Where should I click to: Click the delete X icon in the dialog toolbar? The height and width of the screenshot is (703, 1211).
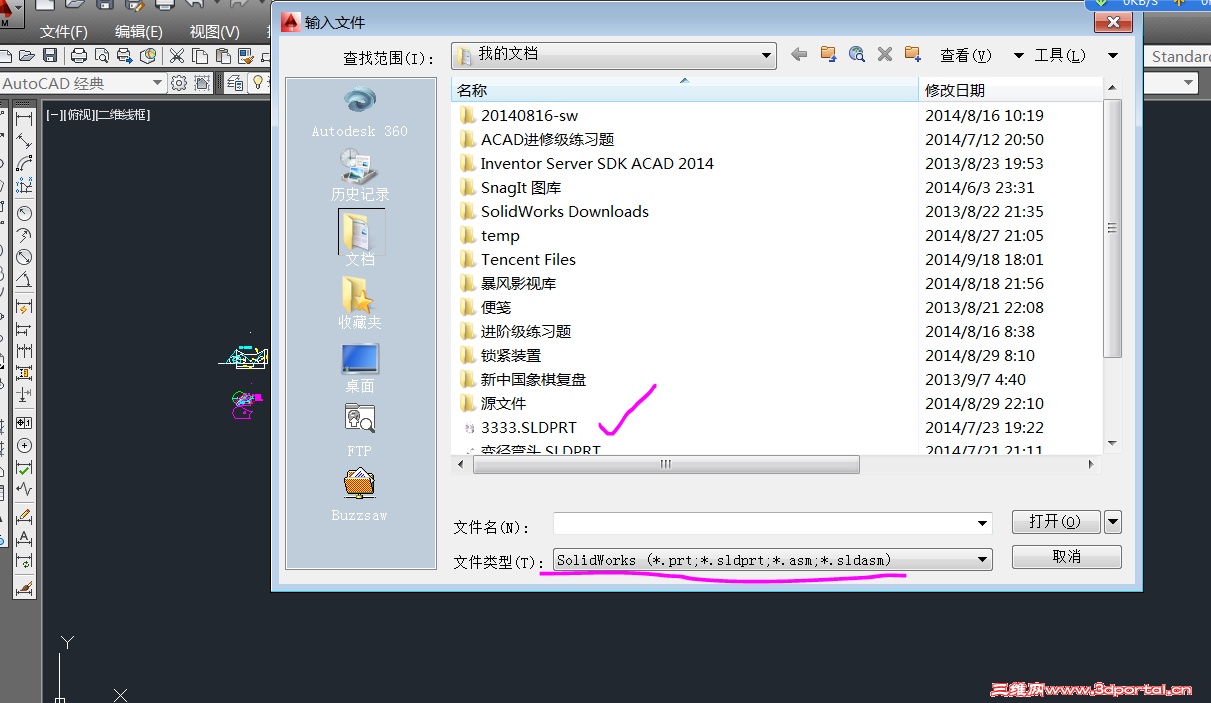tap(885, 55)
